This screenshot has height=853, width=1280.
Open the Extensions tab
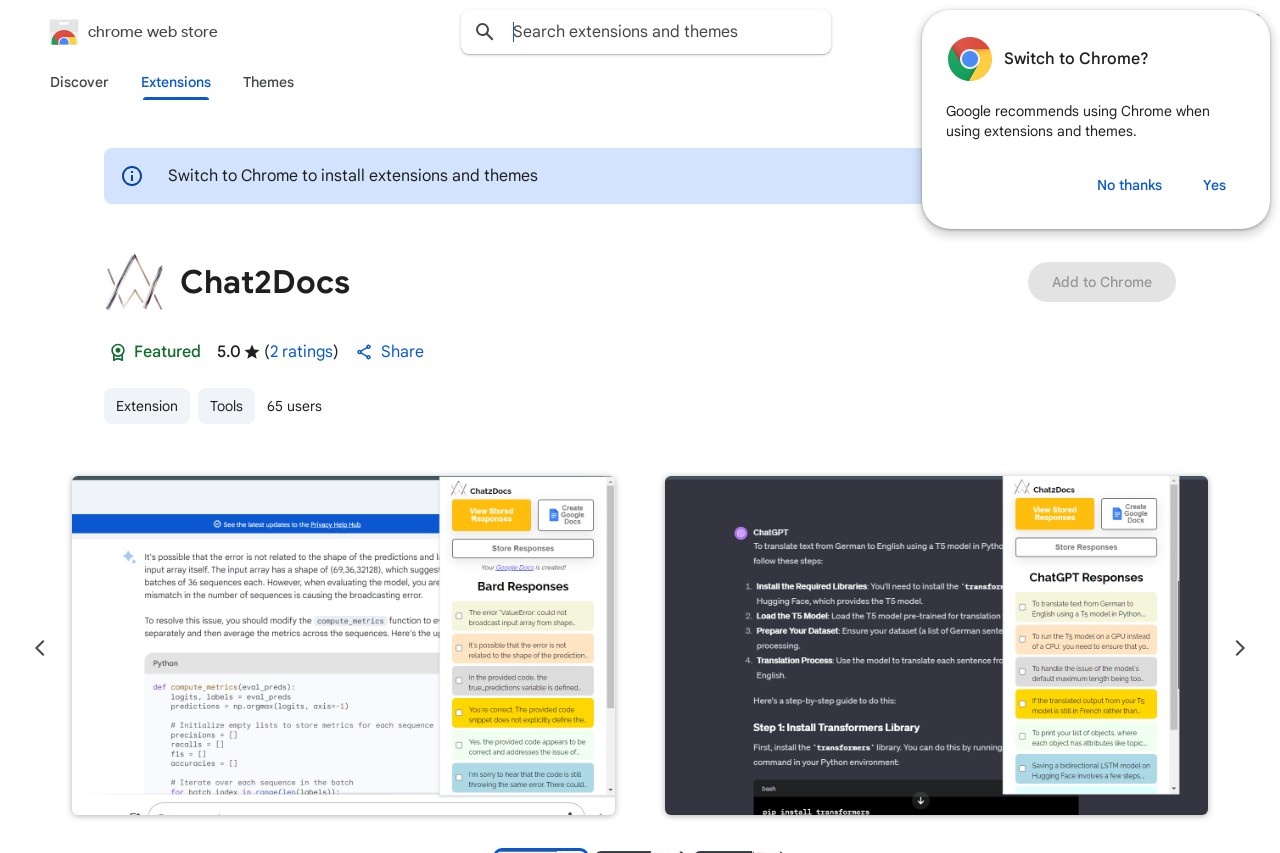176,82
